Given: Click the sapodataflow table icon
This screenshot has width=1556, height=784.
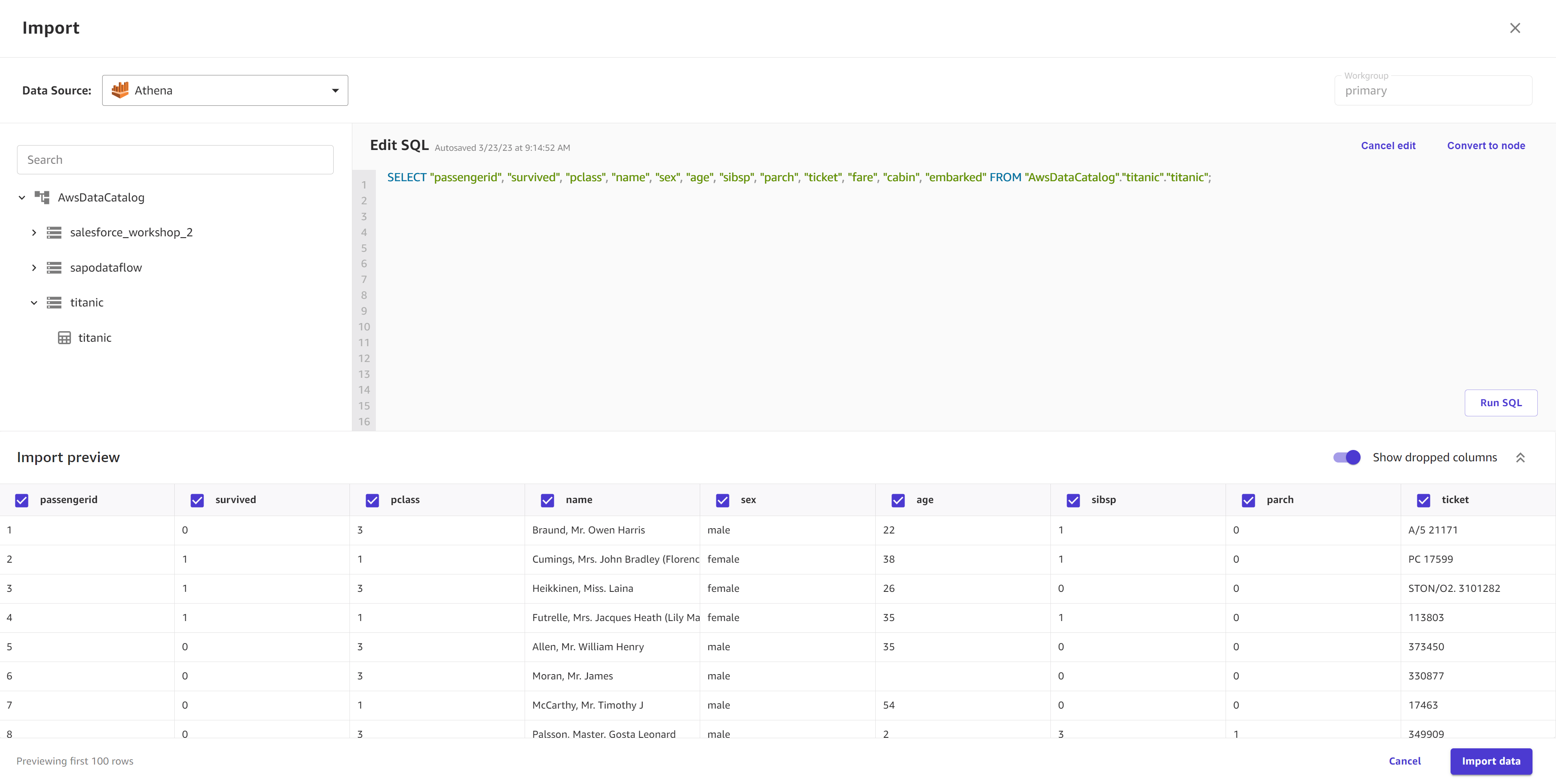Looking at the screenshot, I should (x=53, y=267).
